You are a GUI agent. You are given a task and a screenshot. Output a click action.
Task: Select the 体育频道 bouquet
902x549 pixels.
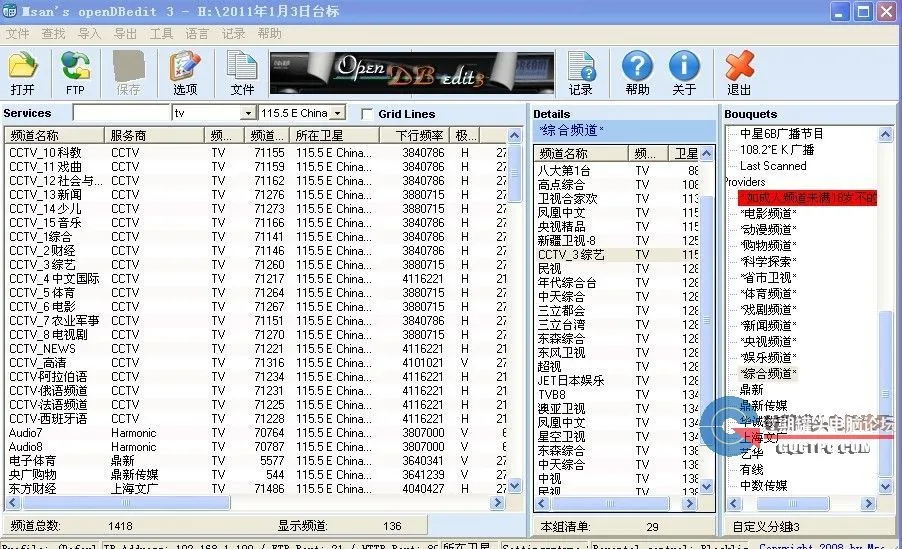click(769, 293)
